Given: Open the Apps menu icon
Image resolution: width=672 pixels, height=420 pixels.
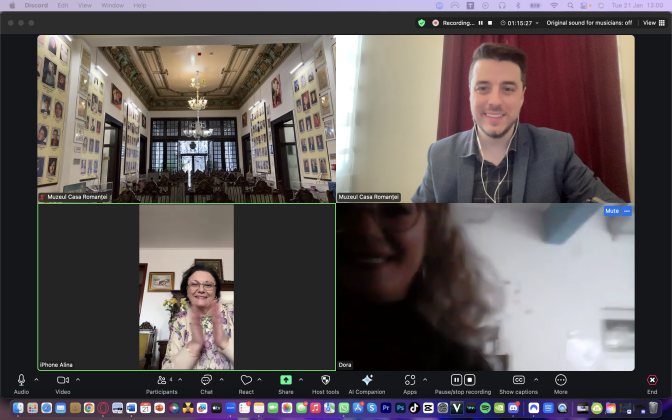Looking at the screenshot, I should 410,381.
